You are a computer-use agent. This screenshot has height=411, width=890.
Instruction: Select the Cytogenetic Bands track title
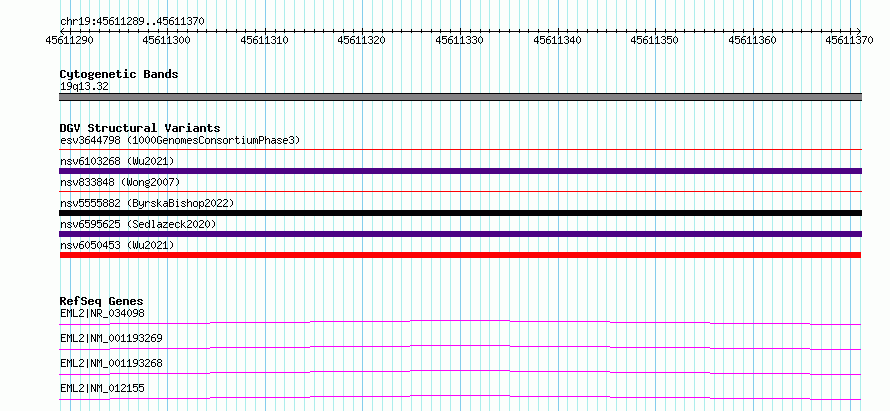[119, 74]
